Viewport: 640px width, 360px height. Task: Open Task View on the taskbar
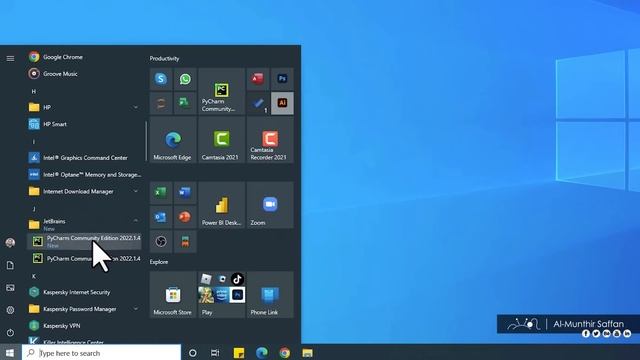tap(215, 353)
